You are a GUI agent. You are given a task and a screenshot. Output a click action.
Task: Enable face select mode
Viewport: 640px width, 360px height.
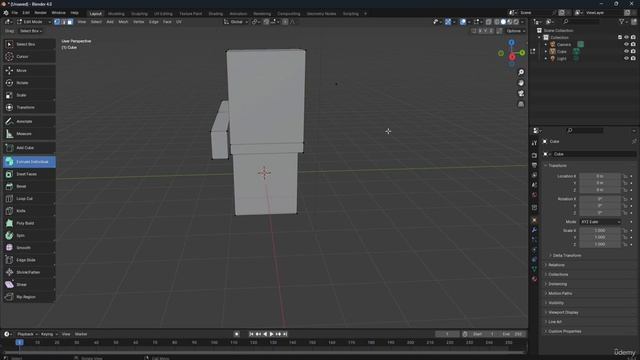pyautogui.click(x=70, y=22)
